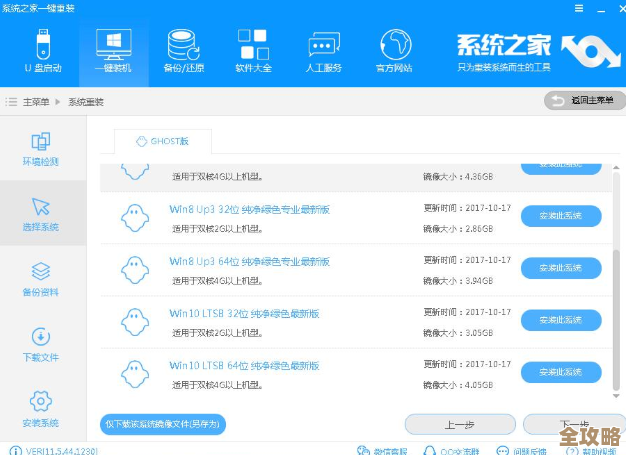Open 帮助视频 help video
Viewport: 626px width, 455px height.
click(x=591, y=451)
